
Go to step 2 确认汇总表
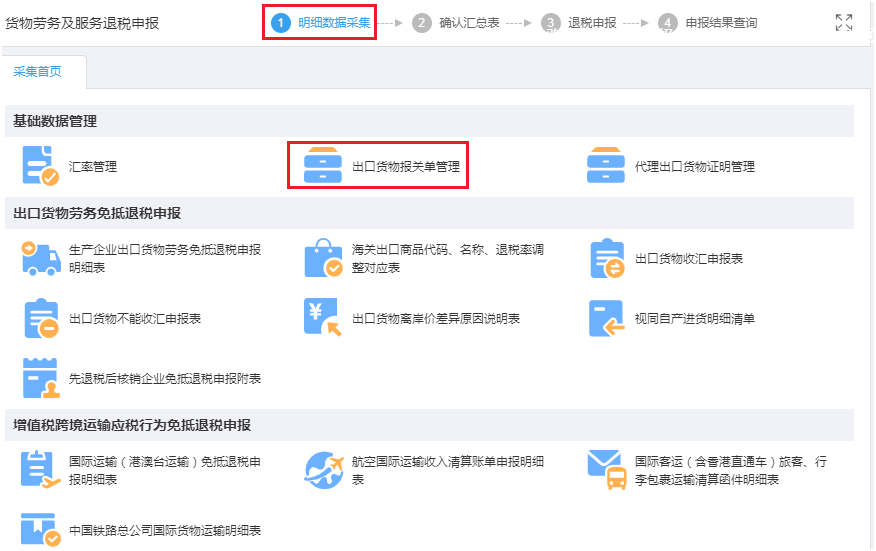[x=457, y=22]
